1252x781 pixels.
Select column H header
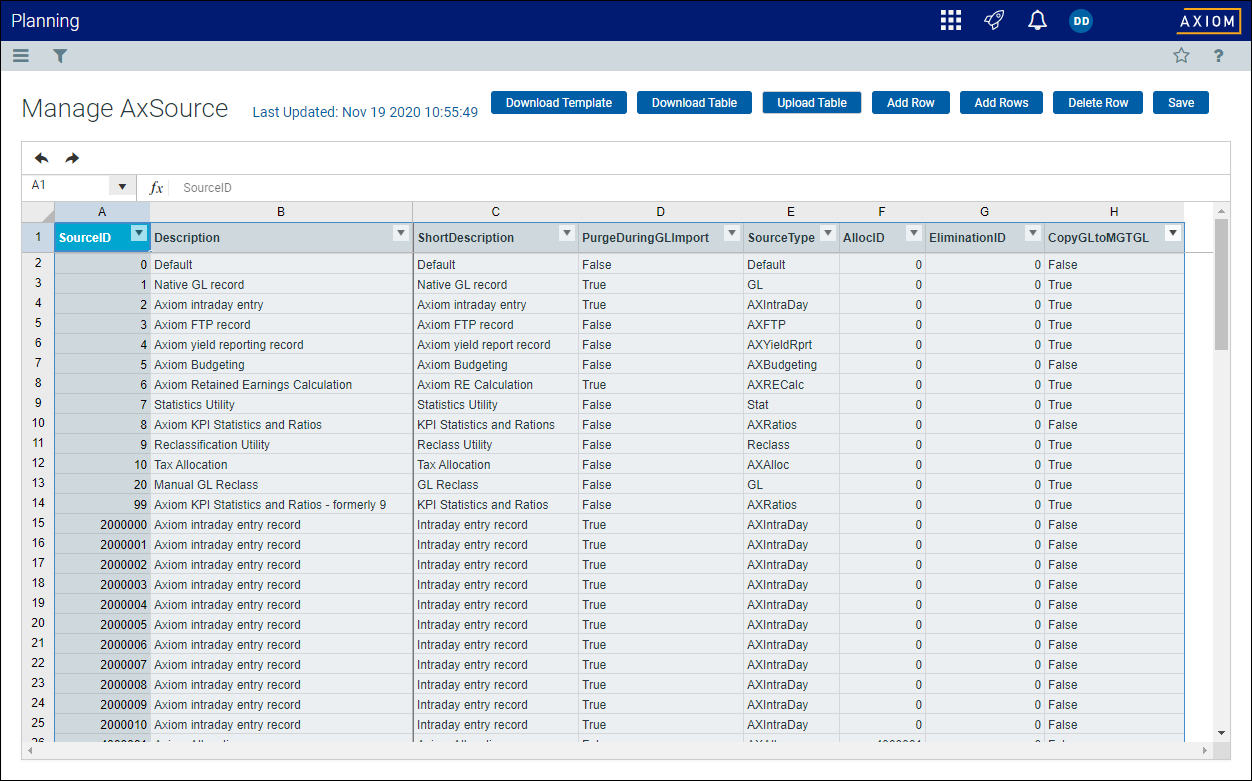pyautogui.click(x=1114, y=212)
